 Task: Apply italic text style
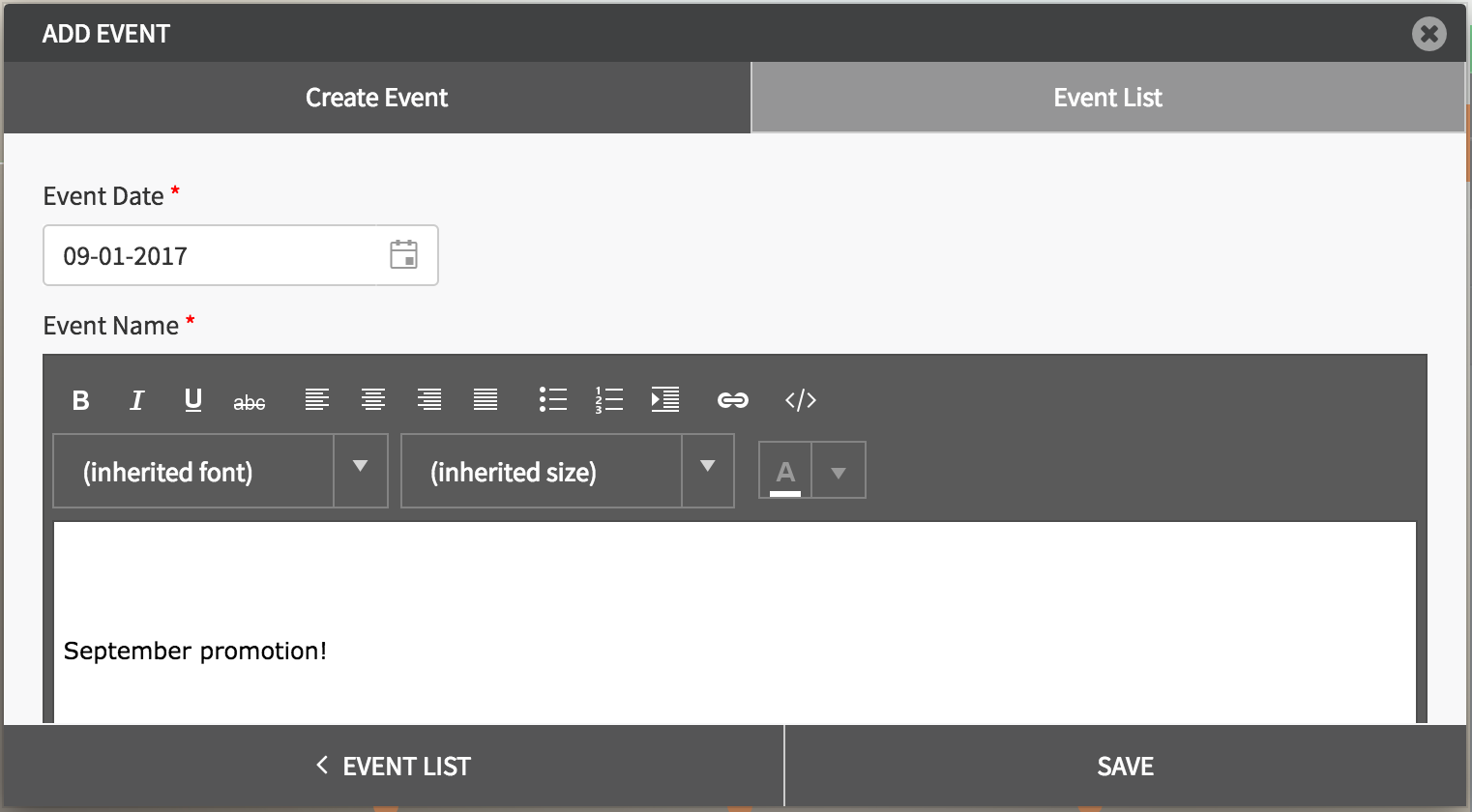point(136,400)
